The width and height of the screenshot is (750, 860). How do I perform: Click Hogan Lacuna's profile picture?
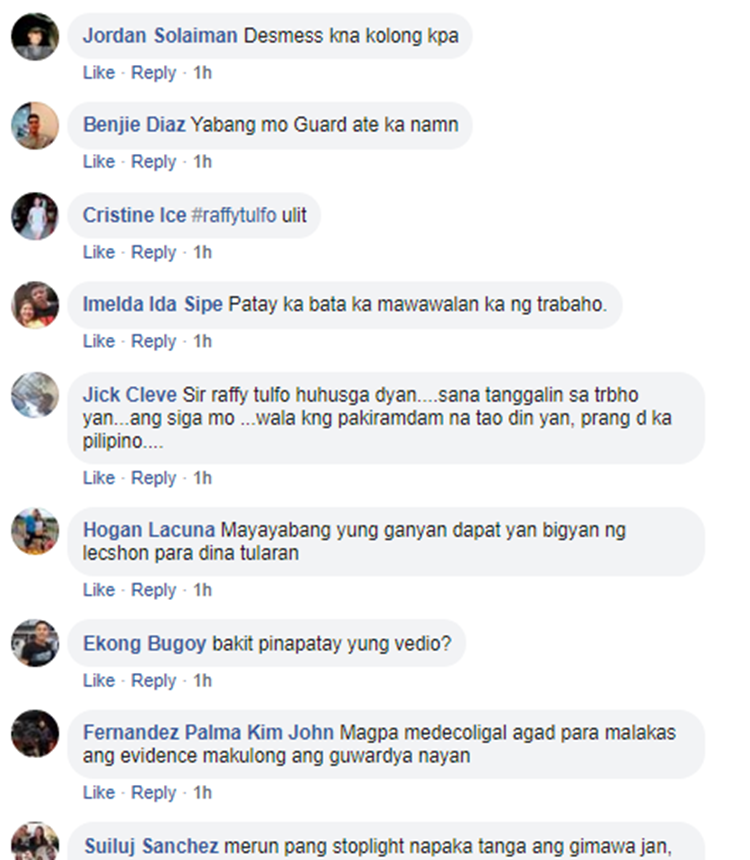(x=35, y=531)
